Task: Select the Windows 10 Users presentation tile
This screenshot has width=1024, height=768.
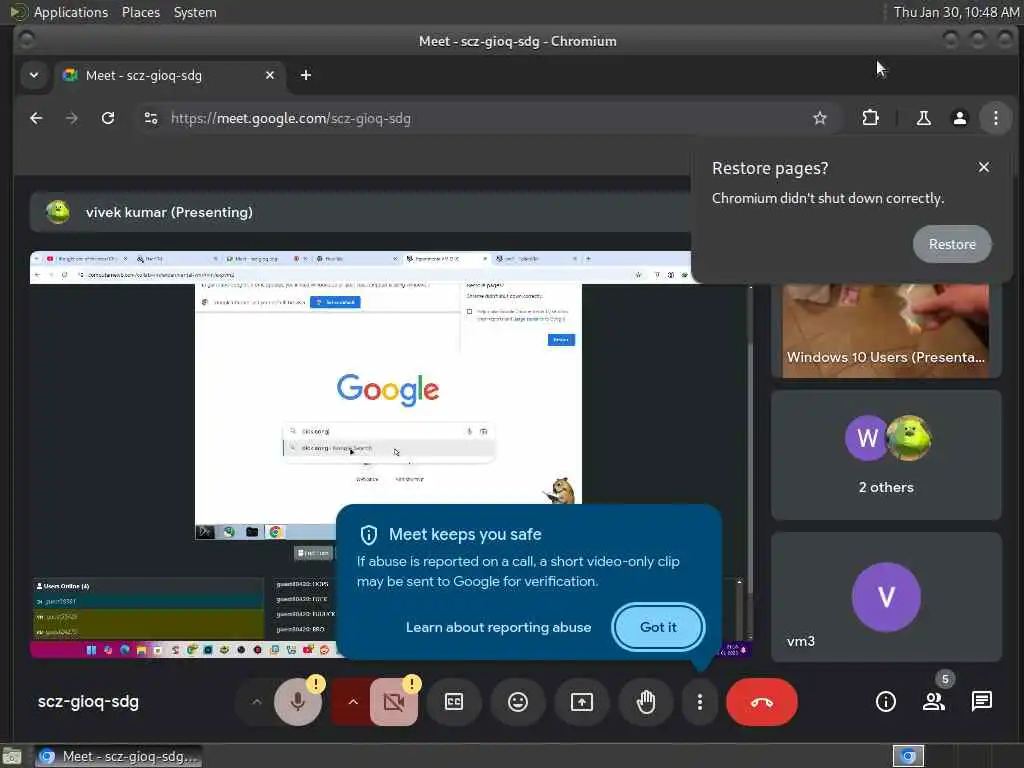Action: 886,330
